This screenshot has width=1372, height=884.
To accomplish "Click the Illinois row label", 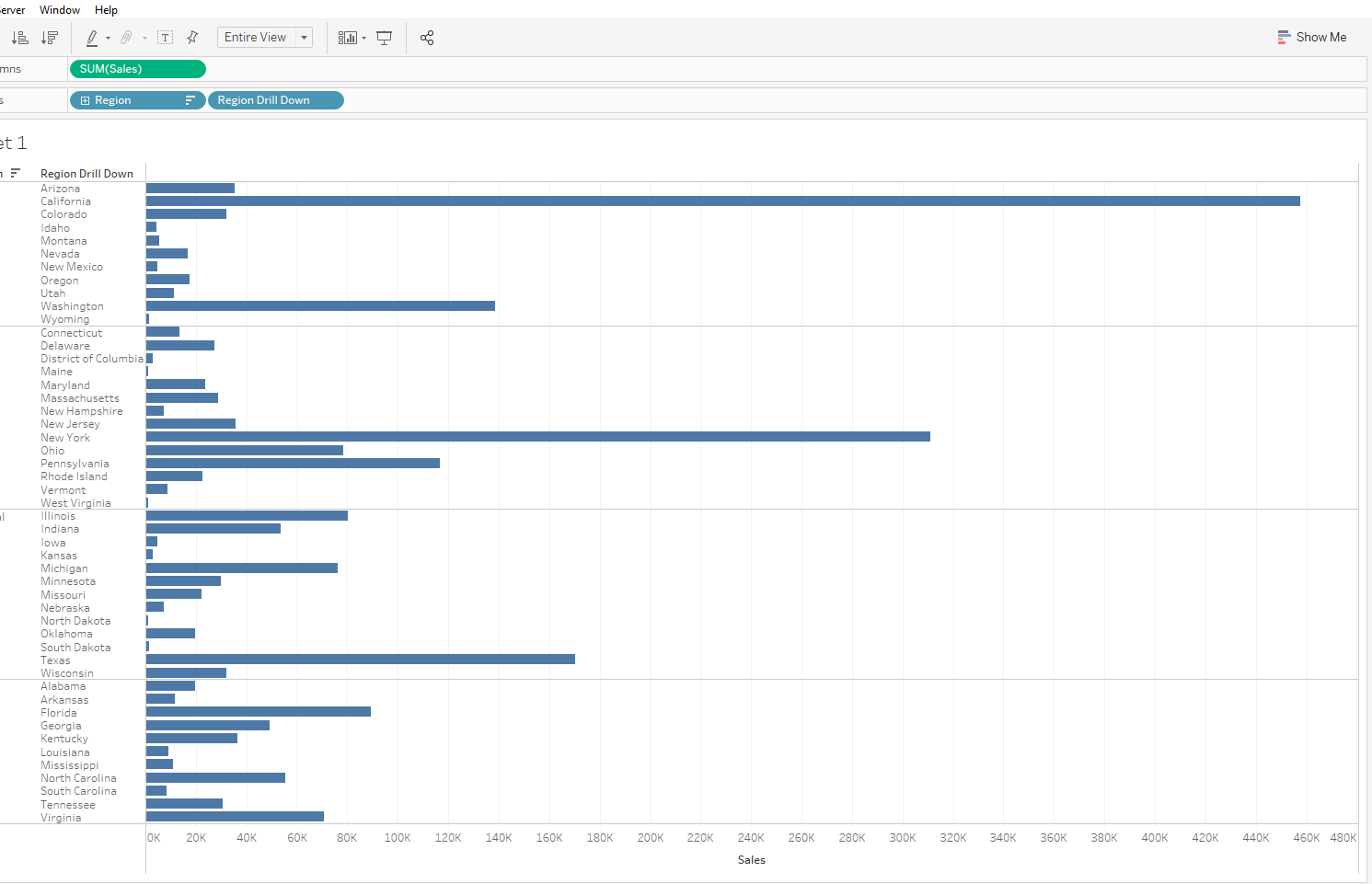I will point(58,516).
